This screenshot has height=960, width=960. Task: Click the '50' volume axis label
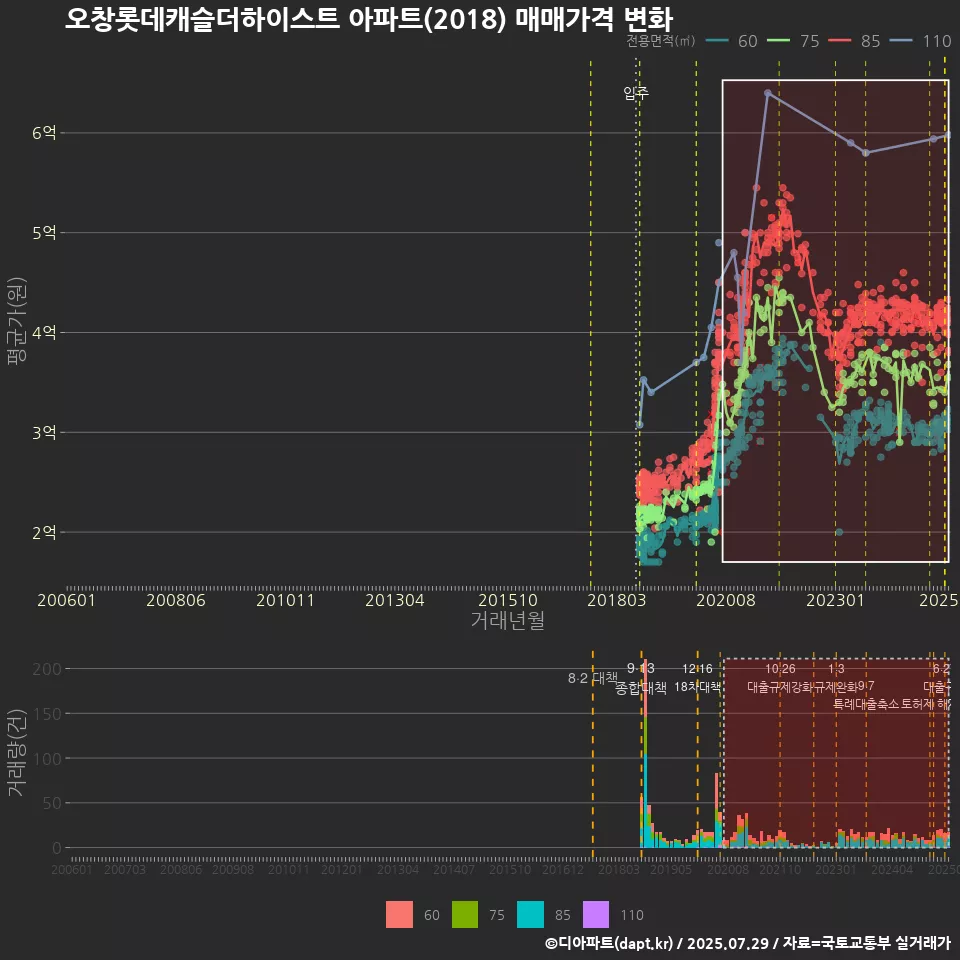pos(52,803)
